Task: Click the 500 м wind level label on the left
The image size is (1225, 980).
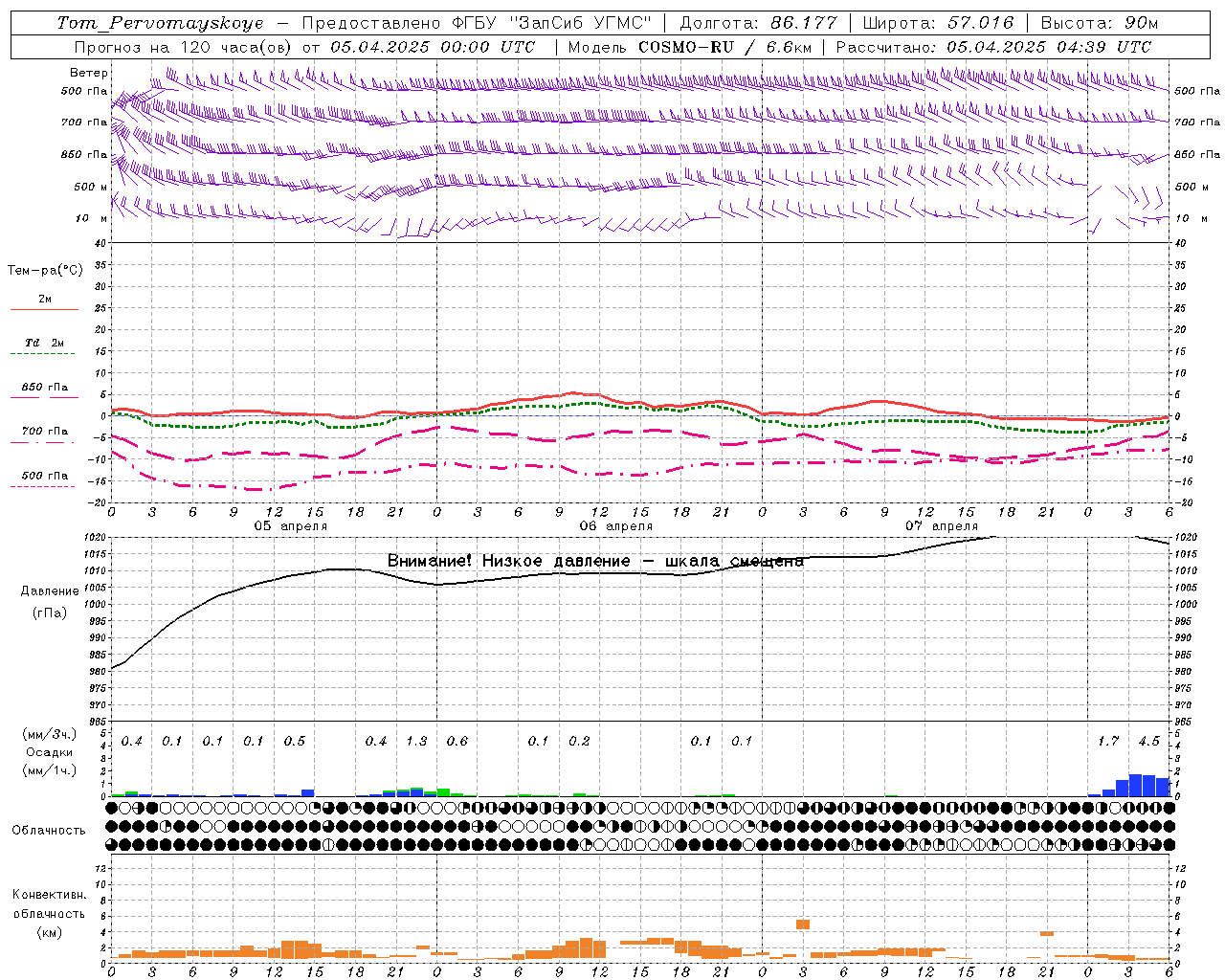Action: click(x=91, y=187)
